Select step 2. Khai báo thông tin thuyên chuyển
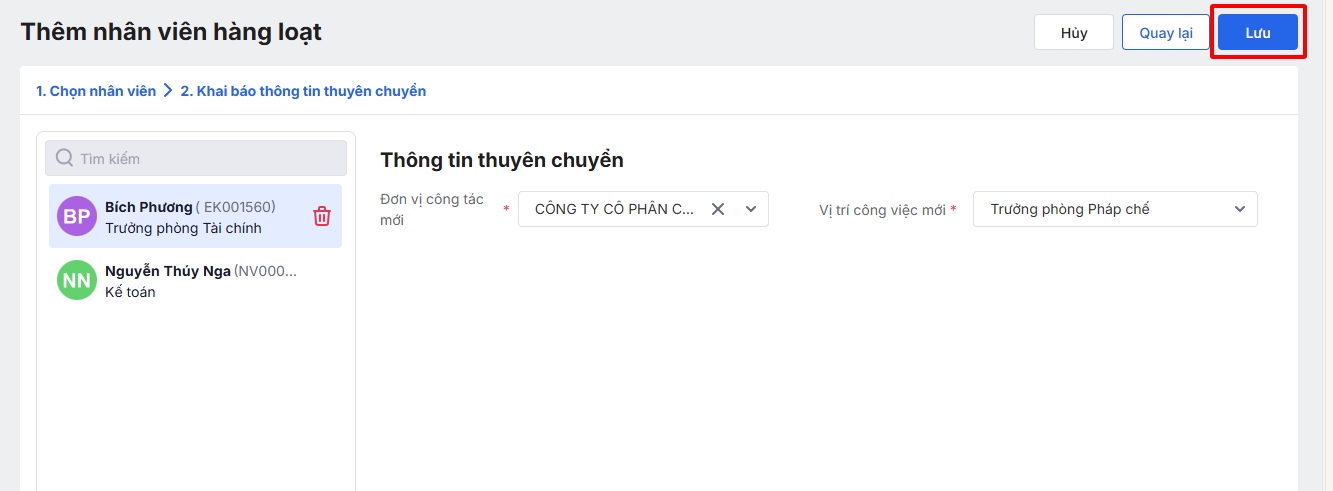This screenshot has height=491, width=1333. click(x=303, y=91)
